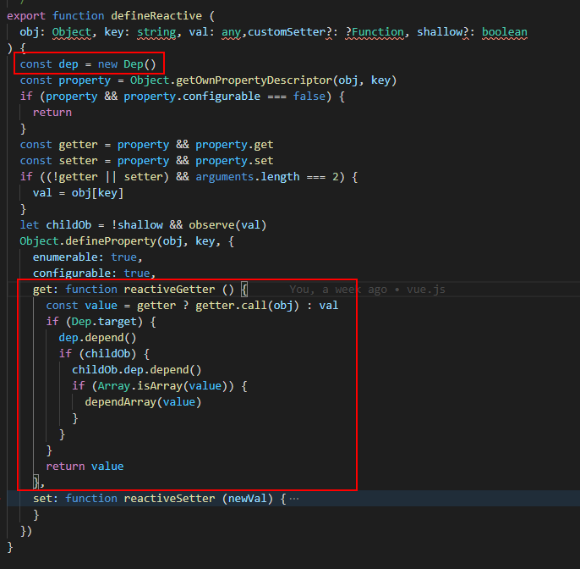Click the 'dep.depend()' call line
The image size is (581, 569).
pos(97,338)
